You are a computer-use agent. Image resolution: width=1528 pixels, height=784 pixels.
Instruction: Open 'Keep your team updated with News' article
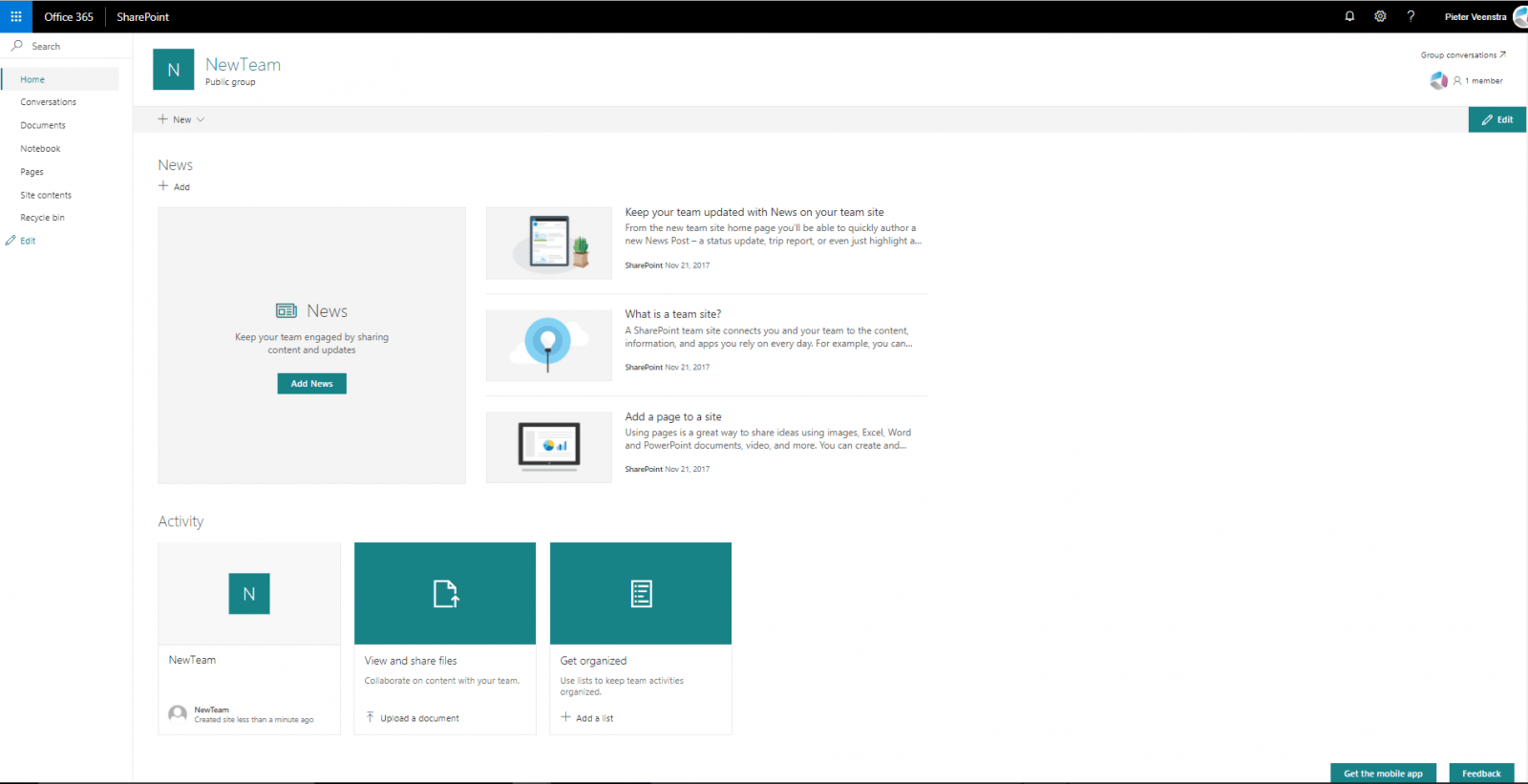point(754,212)
